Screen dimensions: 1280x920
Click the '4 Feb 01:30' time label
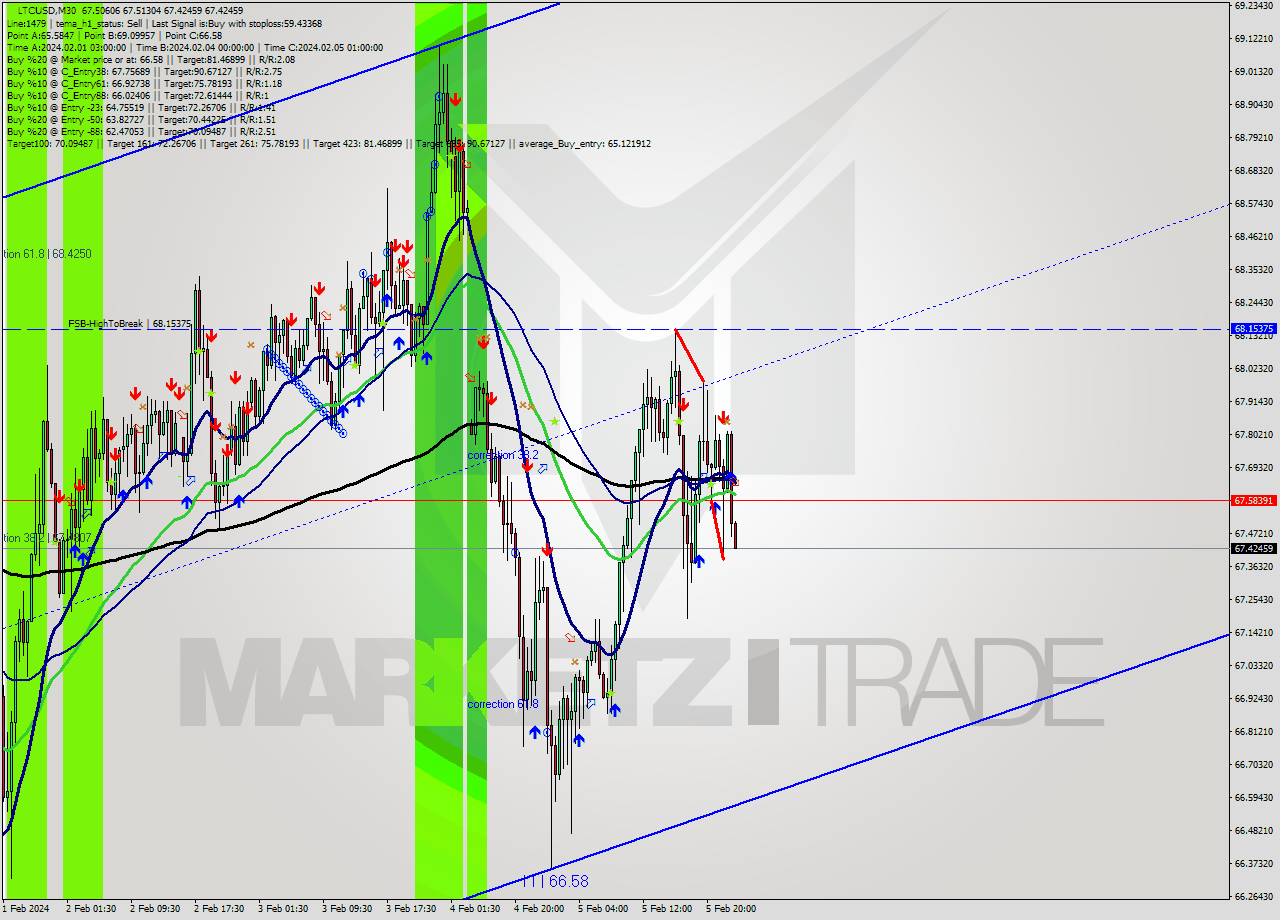click(475, 909)
